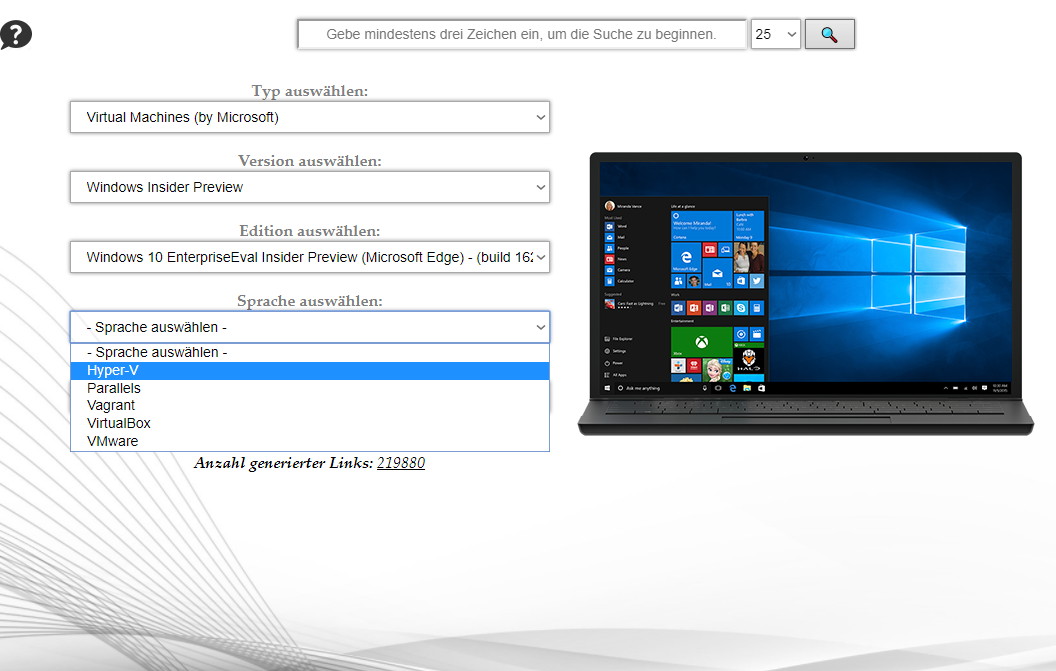
Task: Select Hyper-V from the list
Action: pos(310,371)
